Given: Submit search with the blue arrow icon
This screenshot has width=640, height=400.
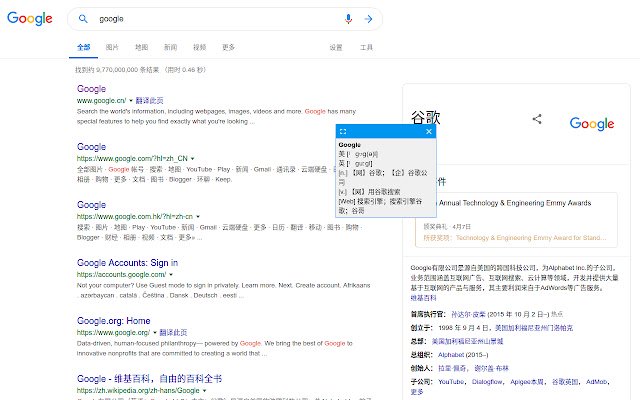Looking at the screenshot, I should coord(369,19).
